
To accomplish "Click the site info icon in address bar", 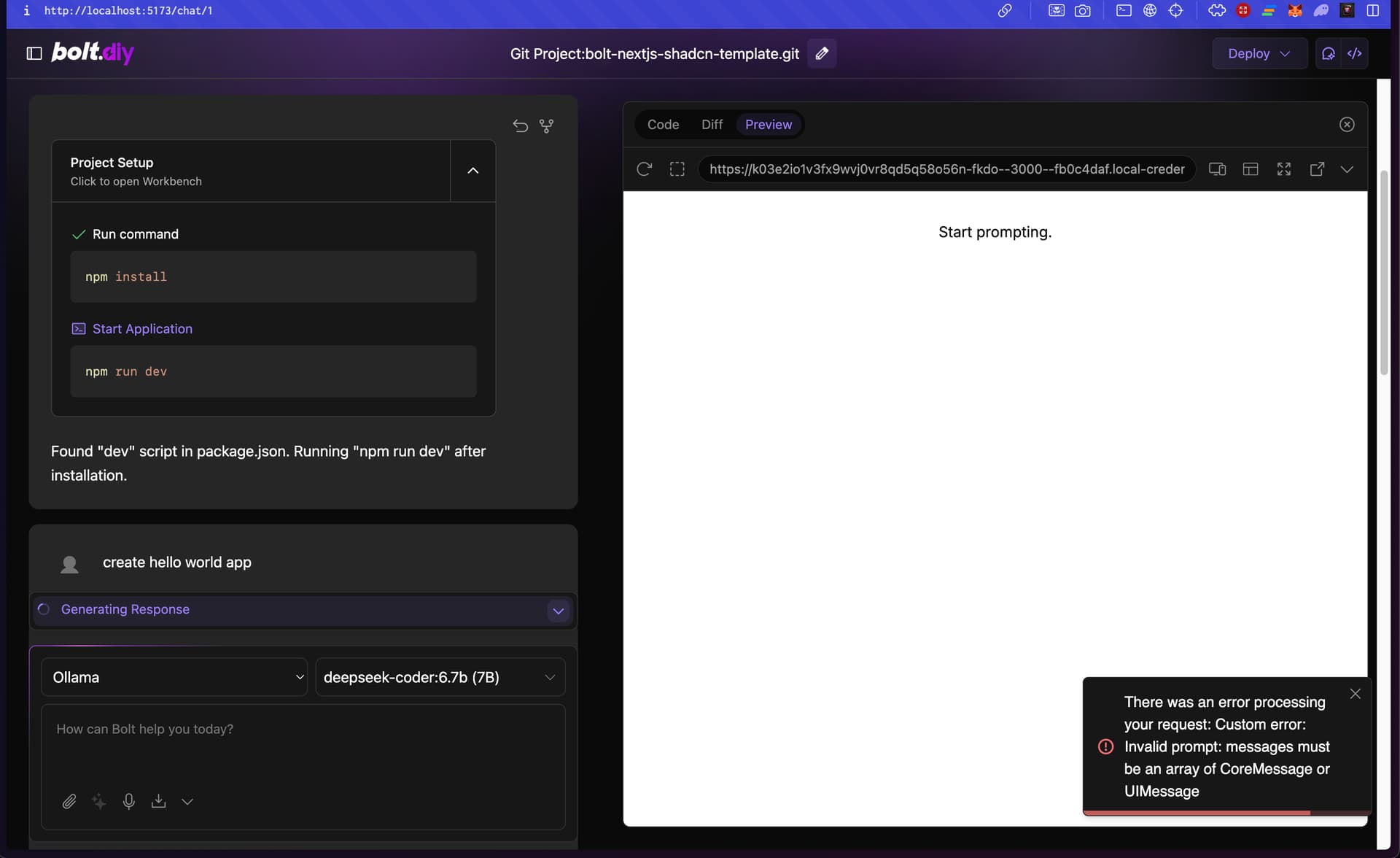I will (x=27, y=10).
